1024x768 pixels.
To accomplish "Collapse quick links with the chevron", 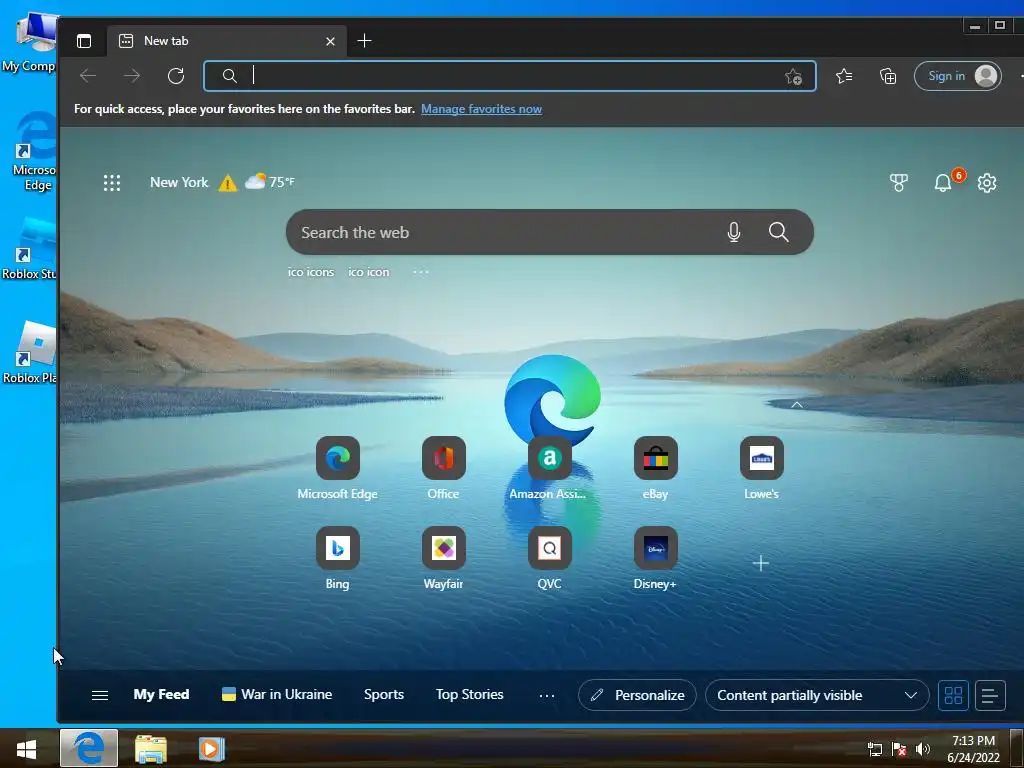I will pos(797,405).
